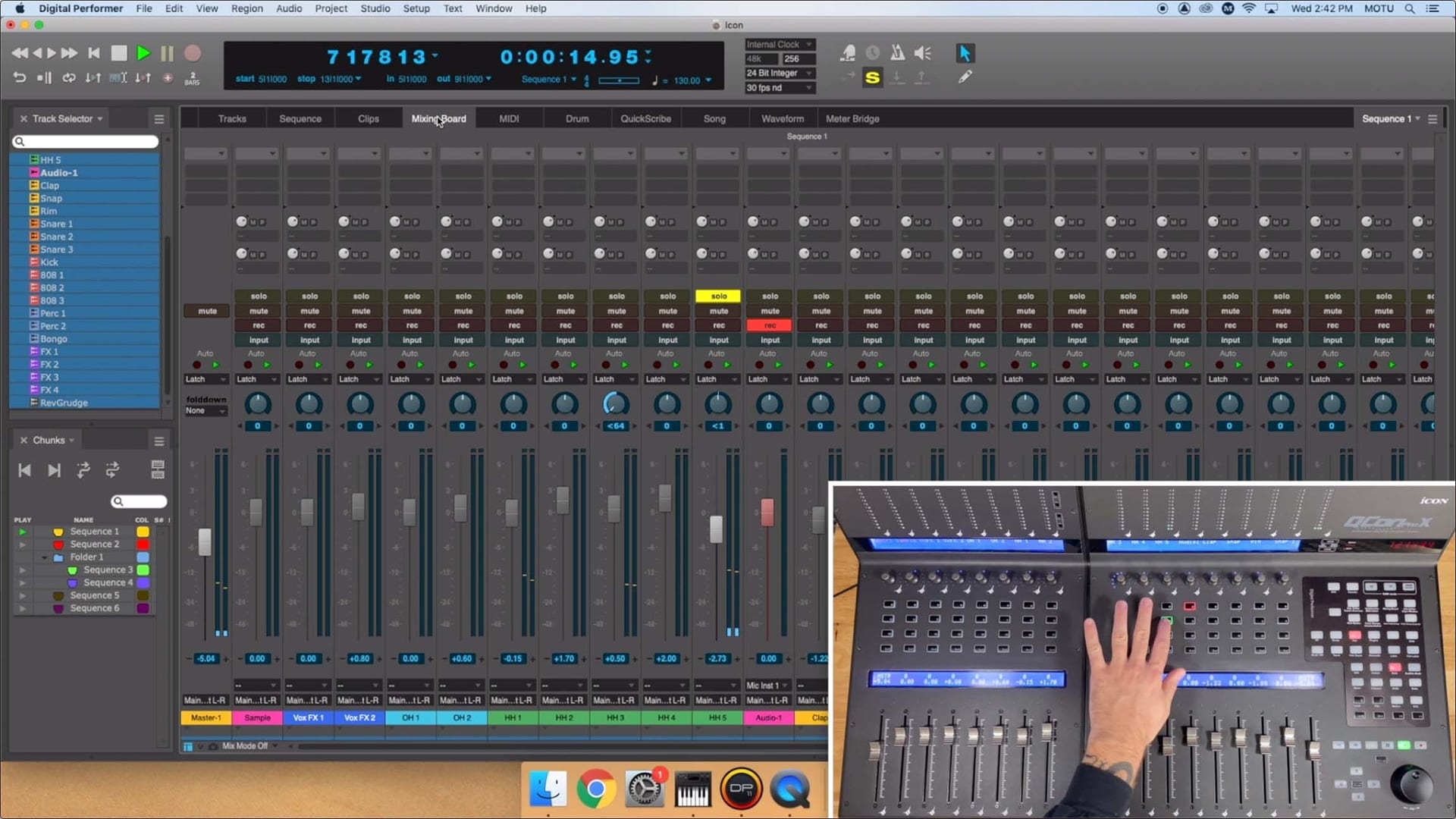The width and height of the screenshot is (1456, 819).
Task: Click the countoff 2 BARS icon
Action: point(193,77)
